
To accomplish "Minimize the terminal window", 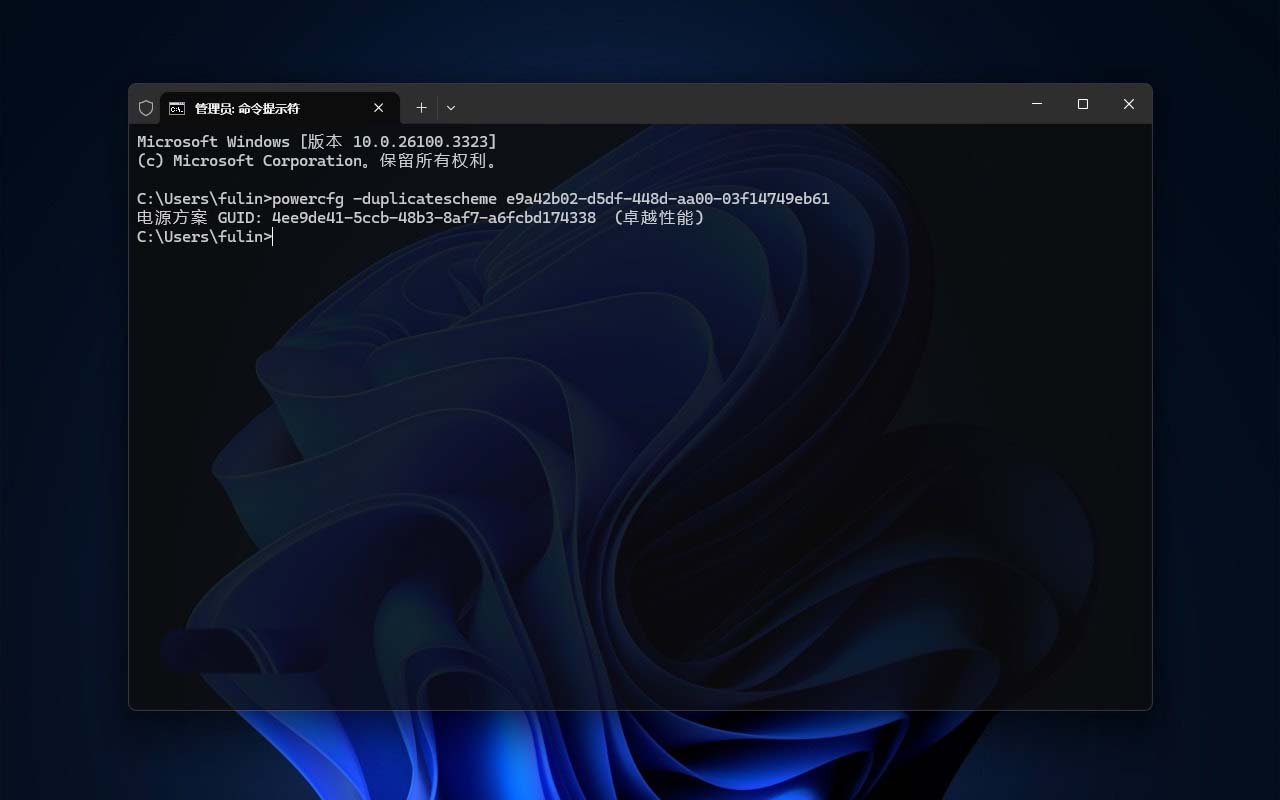I will 1037,104.
